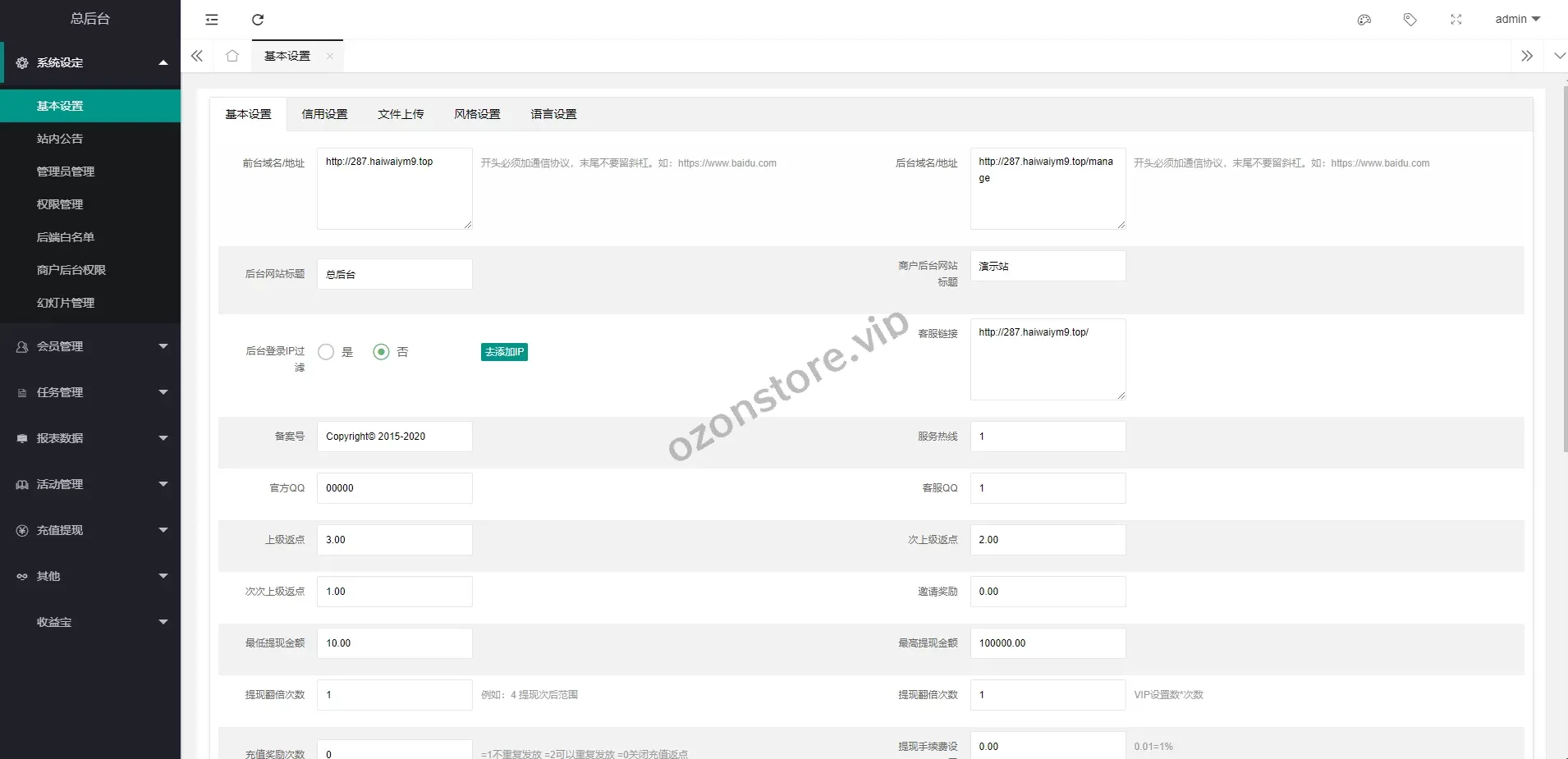Open the admin user dropdown

(1517, 19)
